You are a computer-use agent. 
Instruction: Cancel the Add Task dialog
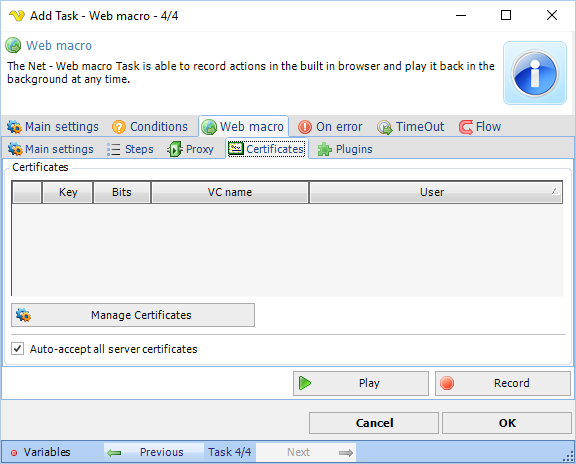tap(374, 423)
